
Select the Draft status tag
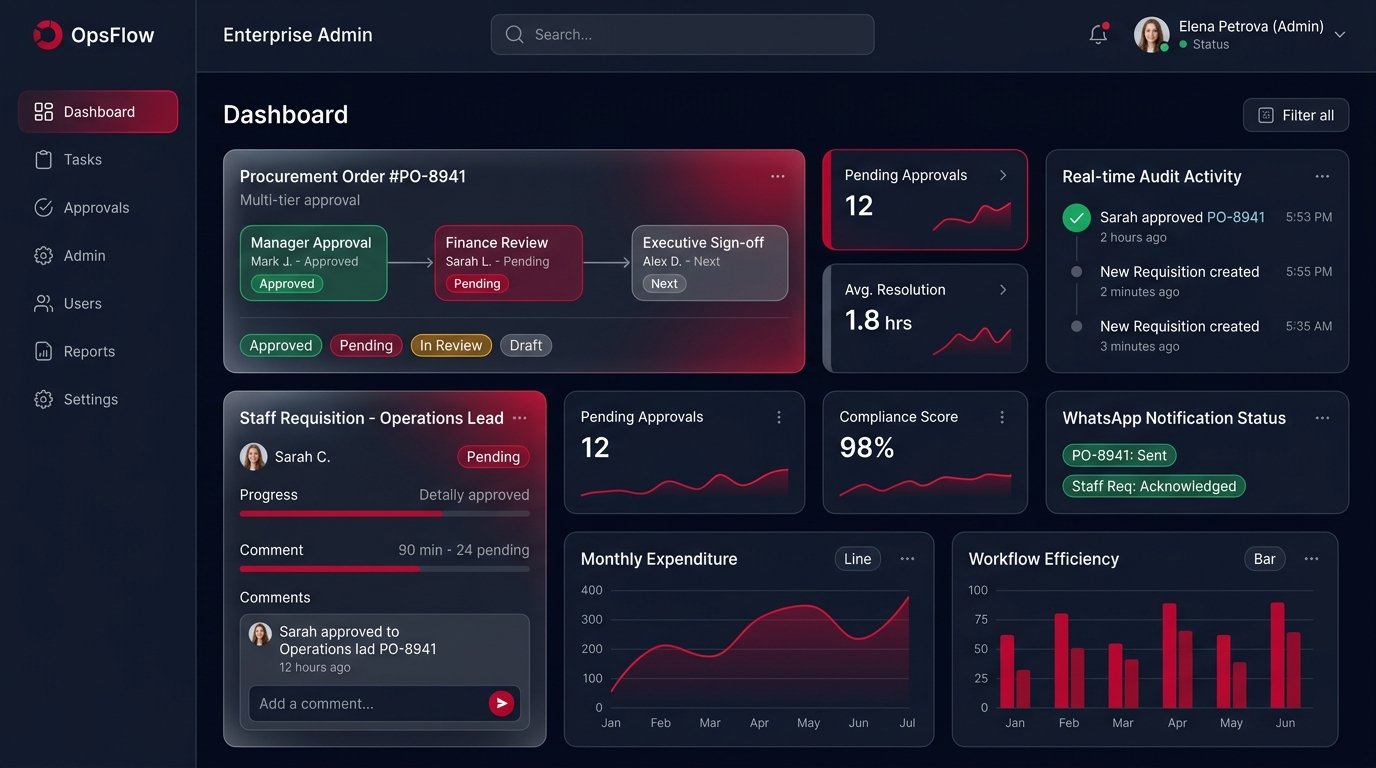(526, 345)
